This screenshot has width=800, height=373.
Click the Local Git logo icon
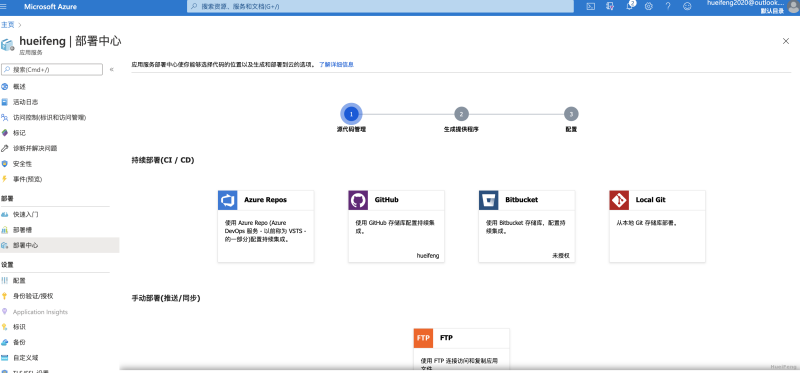point(619,200)
